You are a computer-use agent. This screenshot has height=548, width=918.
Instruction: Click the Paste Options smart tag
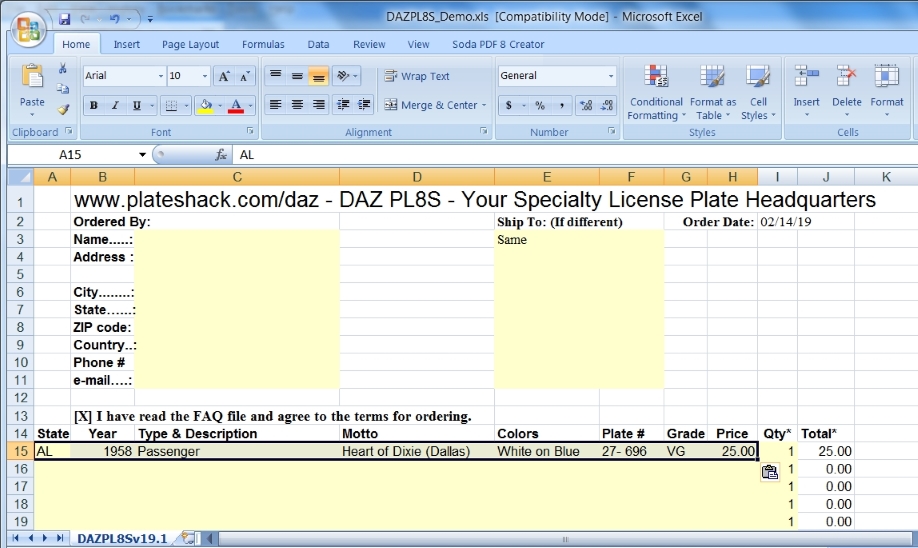(769, 472)
